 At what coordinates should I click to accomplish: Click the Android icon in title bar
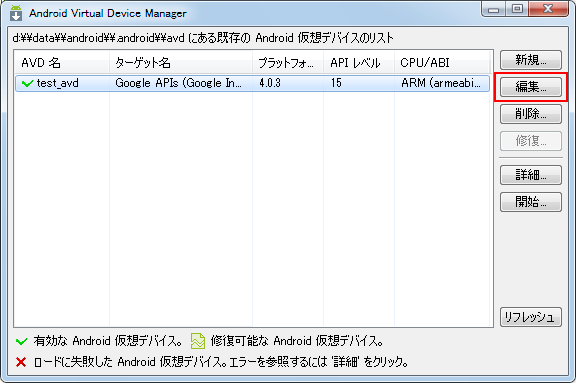click(16, 13)
